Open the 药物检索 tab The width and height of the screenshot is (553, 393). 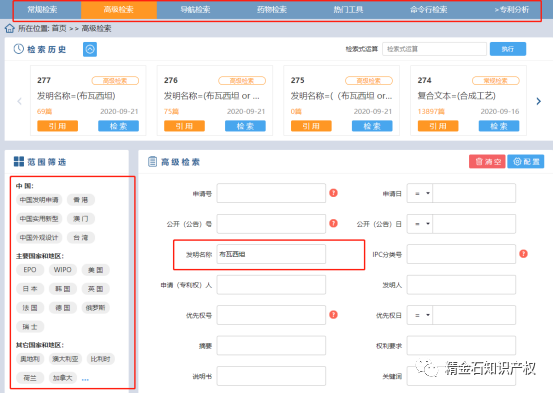tap(272, 10)
